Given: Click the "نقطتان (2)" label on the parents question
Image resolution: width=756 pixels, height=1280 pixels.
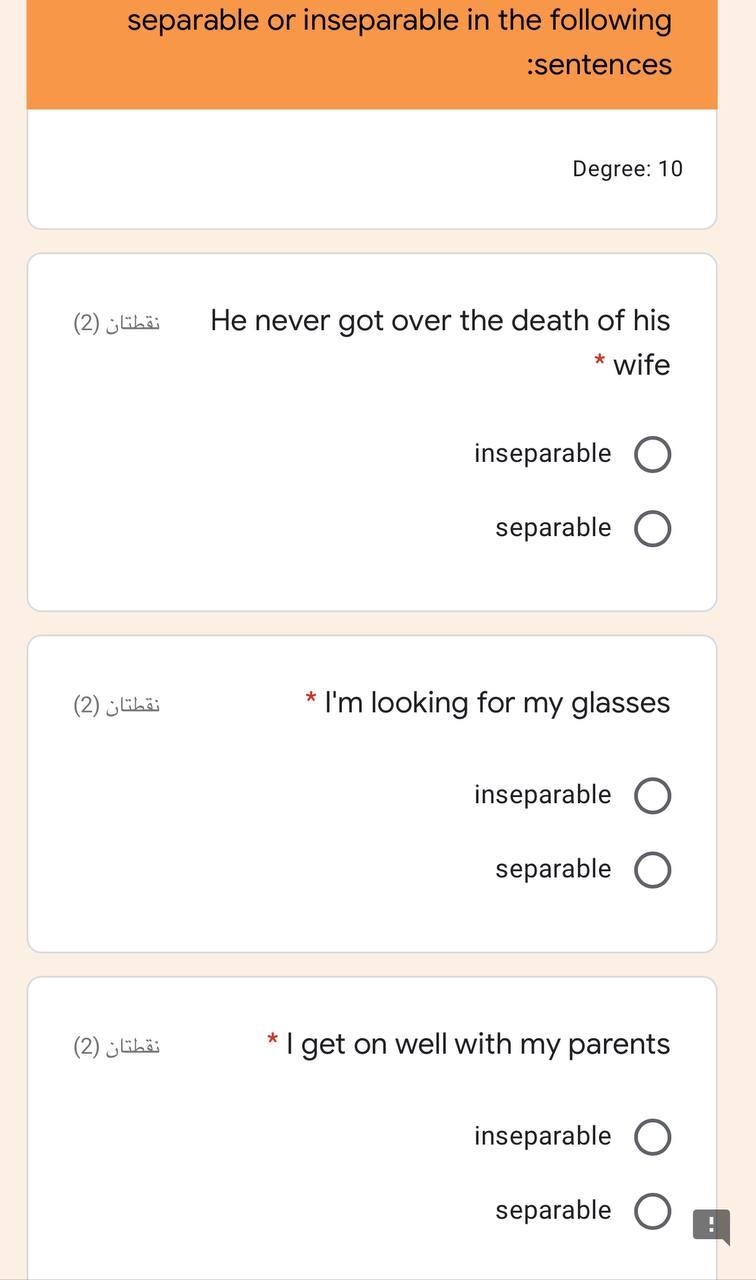Looking at the screenshot, I should 116,1045.
